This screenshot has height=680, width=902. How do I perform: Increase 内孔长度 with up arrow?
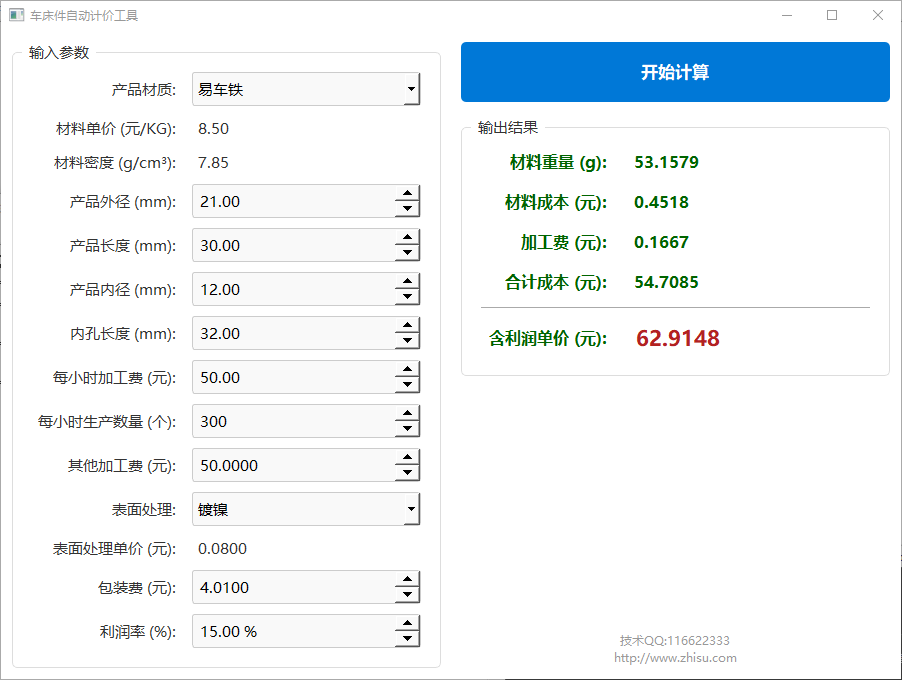pos(406,326)
